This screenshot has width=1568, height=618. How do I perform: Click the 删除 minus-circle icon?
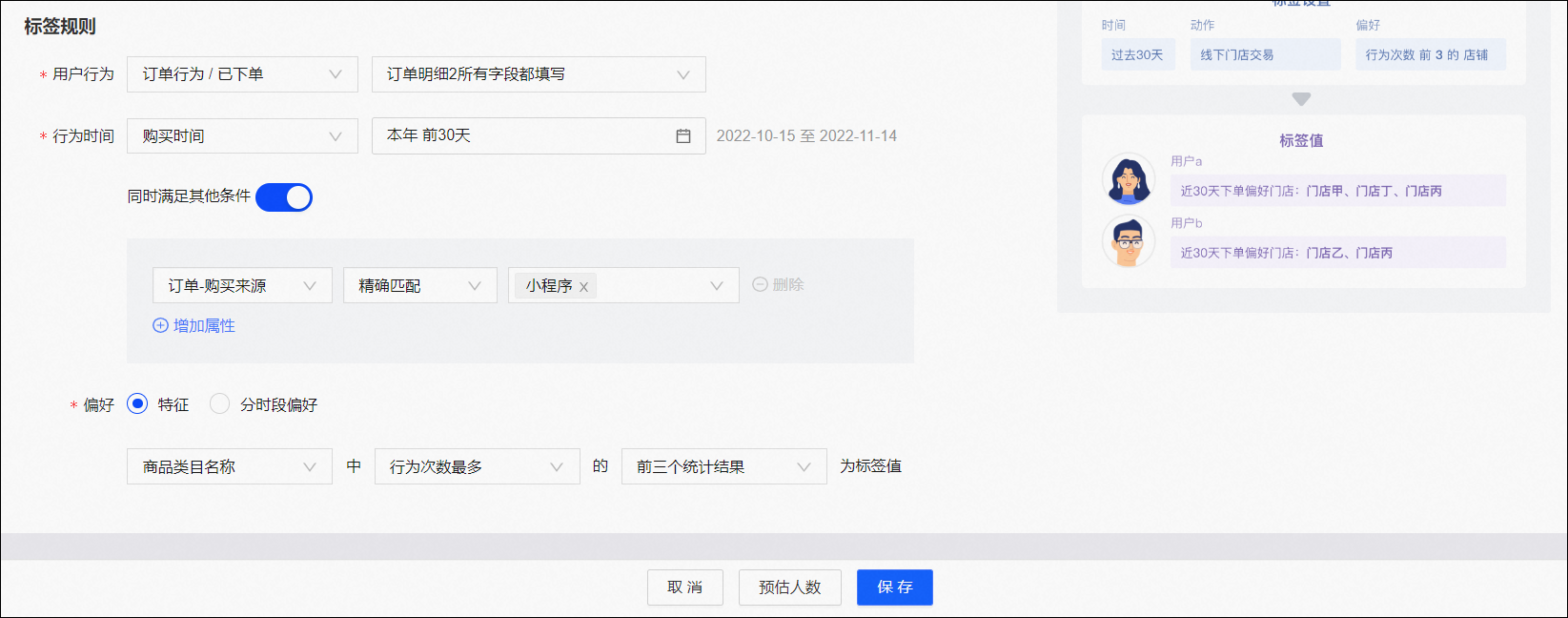(760, 284)
